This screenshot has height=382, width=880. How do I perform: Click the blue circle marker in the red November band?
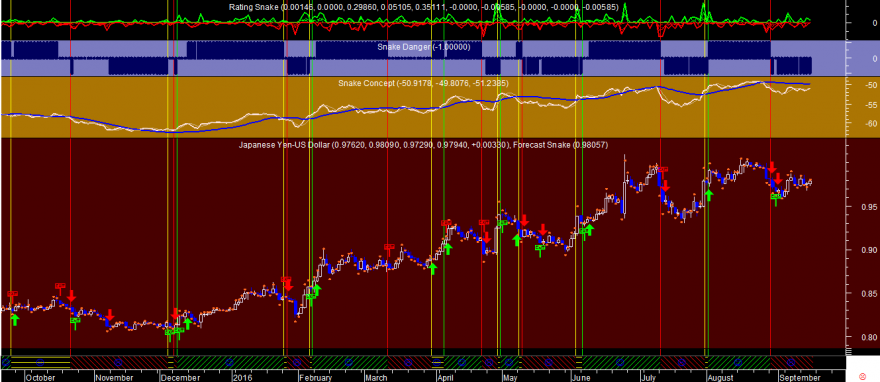118,362
